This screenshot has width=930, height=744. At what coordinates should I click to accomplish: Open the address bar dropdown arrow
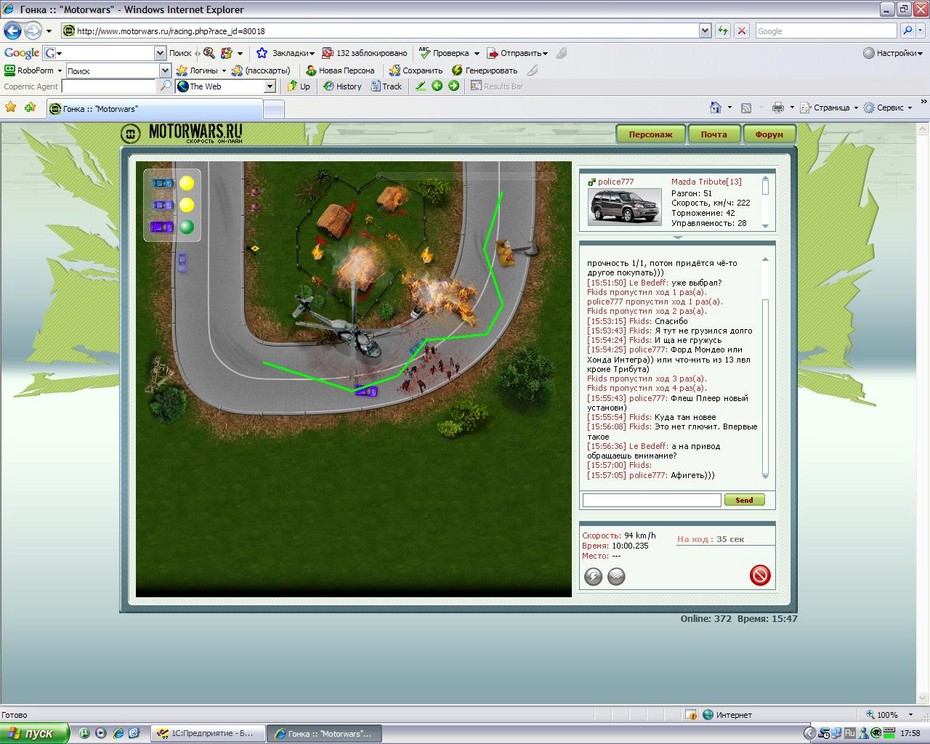[x=705, y=31]
